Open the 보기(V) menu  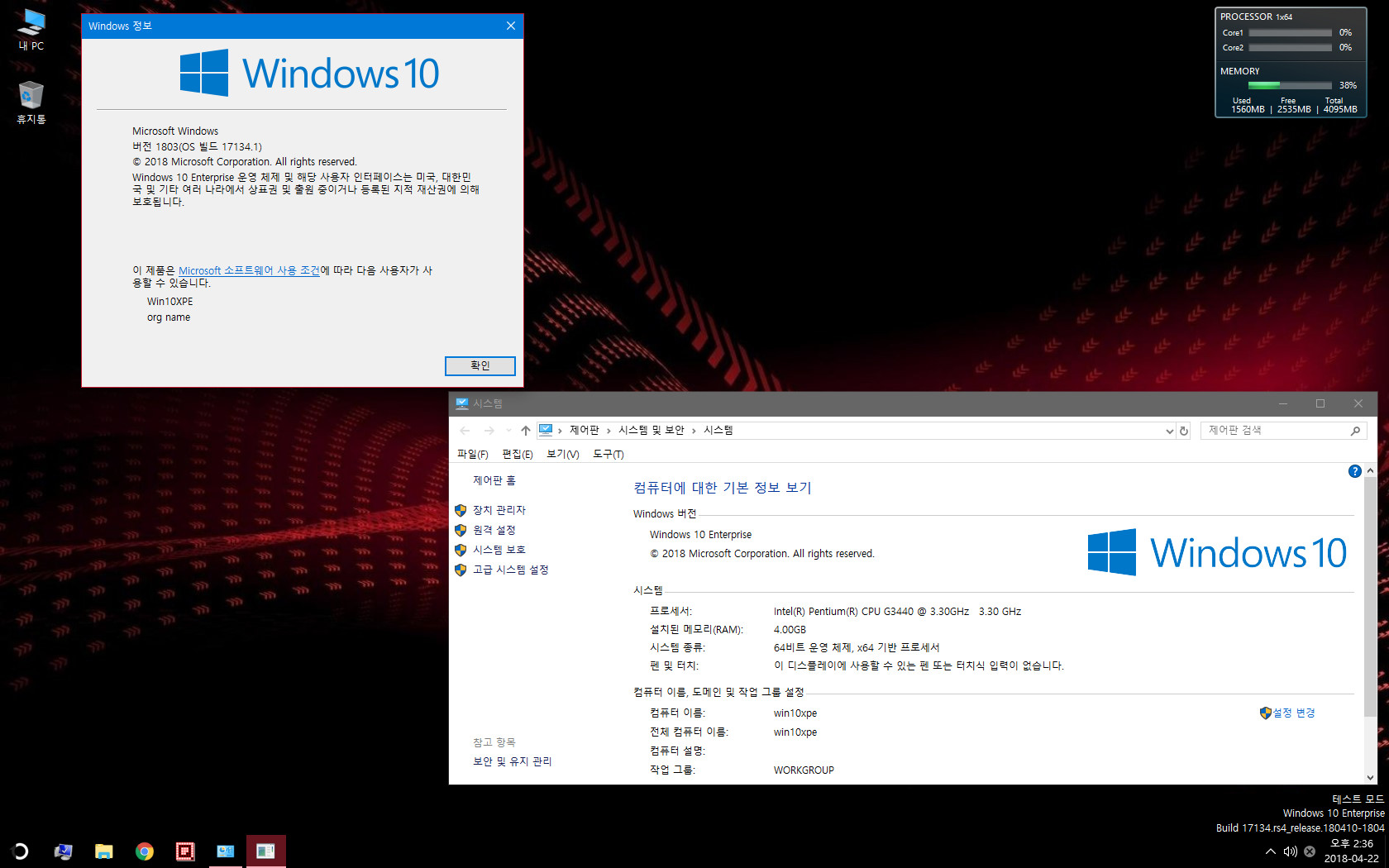[563, 454]
